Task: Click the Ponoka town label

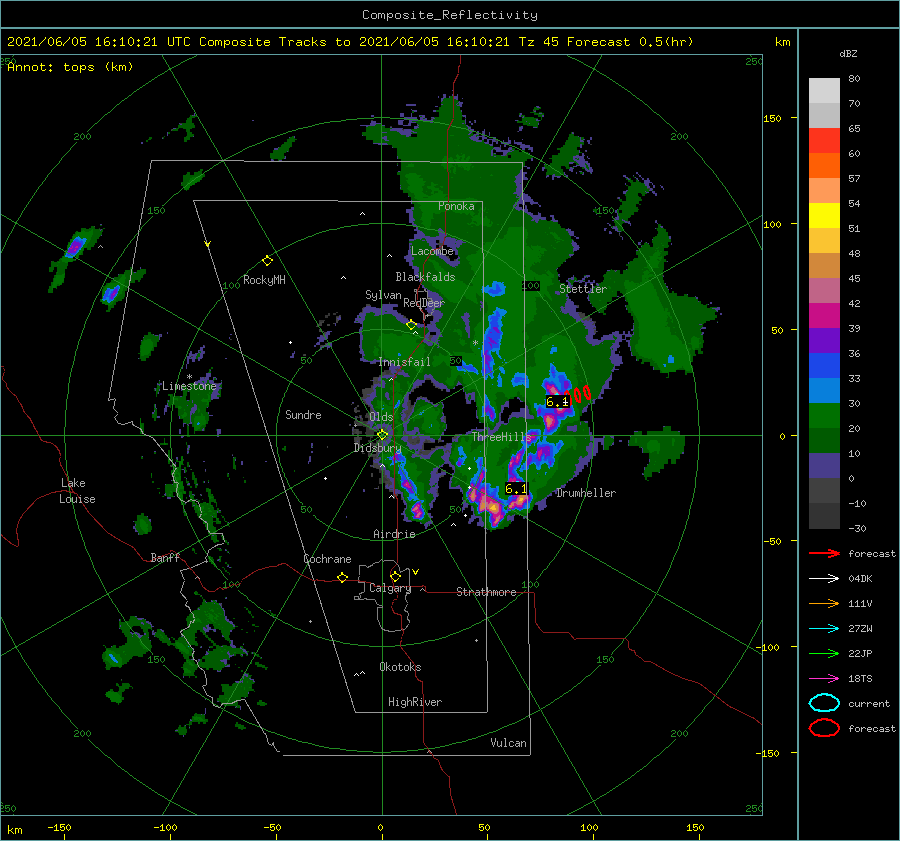Action: (456, 206)
